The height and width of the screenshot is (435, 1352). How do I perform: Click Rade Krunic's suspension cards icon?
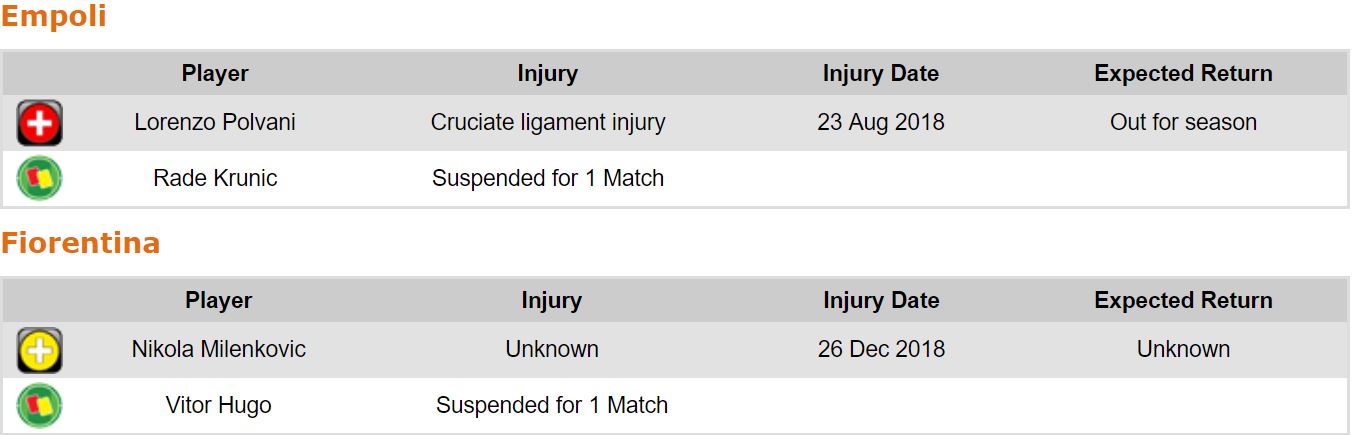pos(39,179)
